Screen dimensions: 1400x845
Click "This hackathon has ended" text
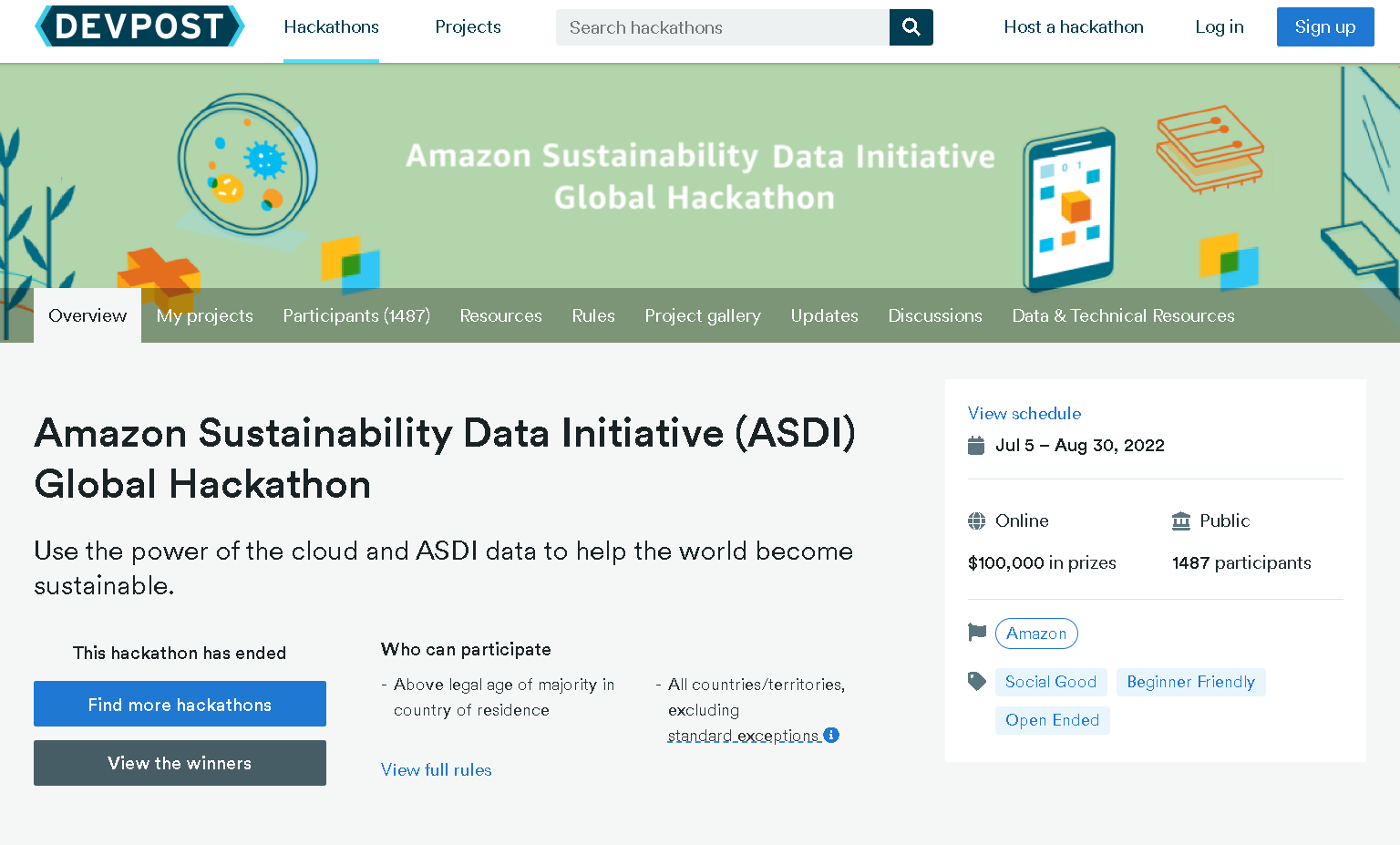point(180,653)
